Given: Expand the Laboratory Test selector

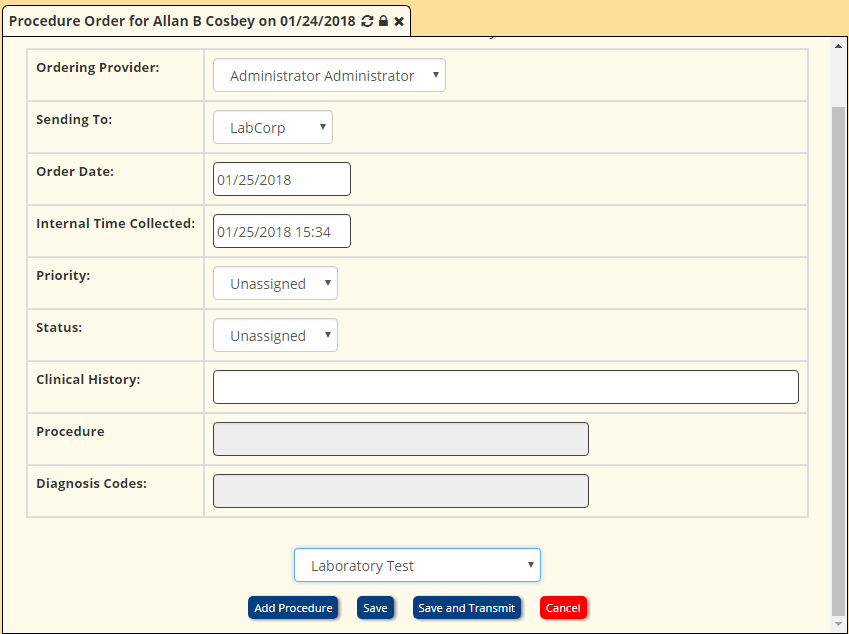Looking at the screenshot, I should [x=417, y=565].
